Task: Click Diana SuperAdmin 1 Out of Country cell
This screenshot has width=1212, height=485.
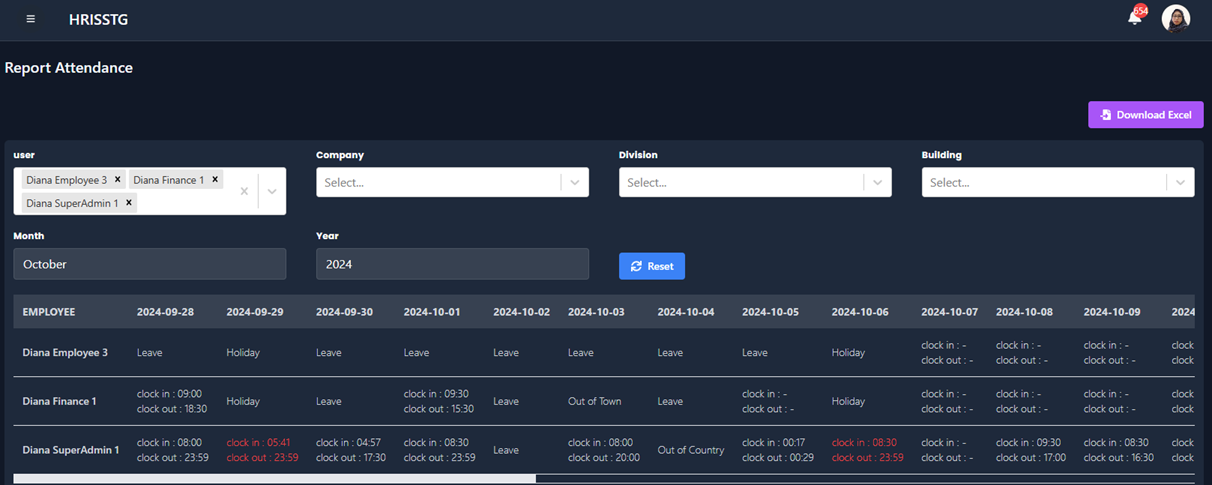Action: click(x=691, y=450)
